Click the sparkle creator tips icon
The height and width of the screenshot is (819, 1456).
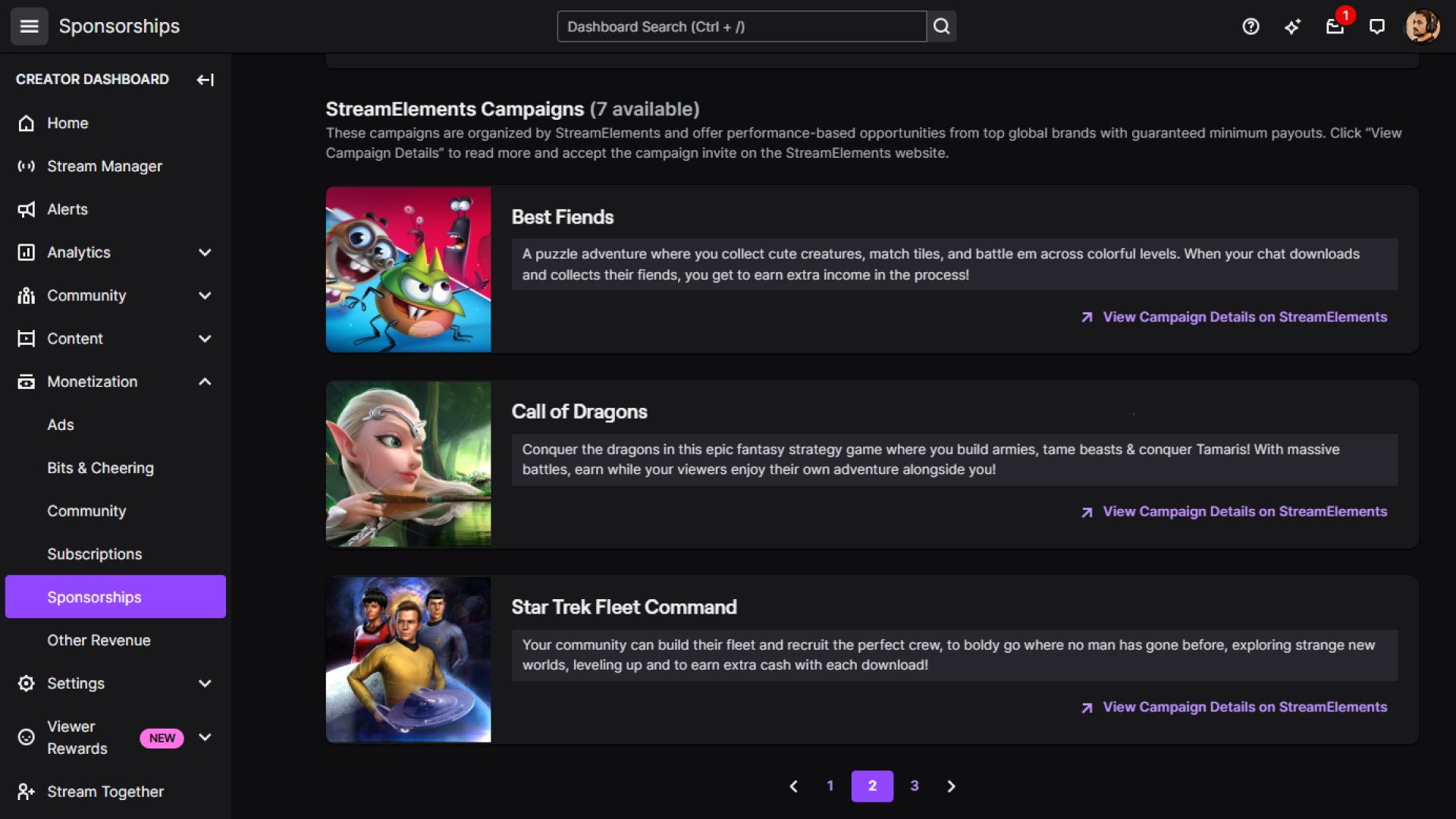point(1292,27)
